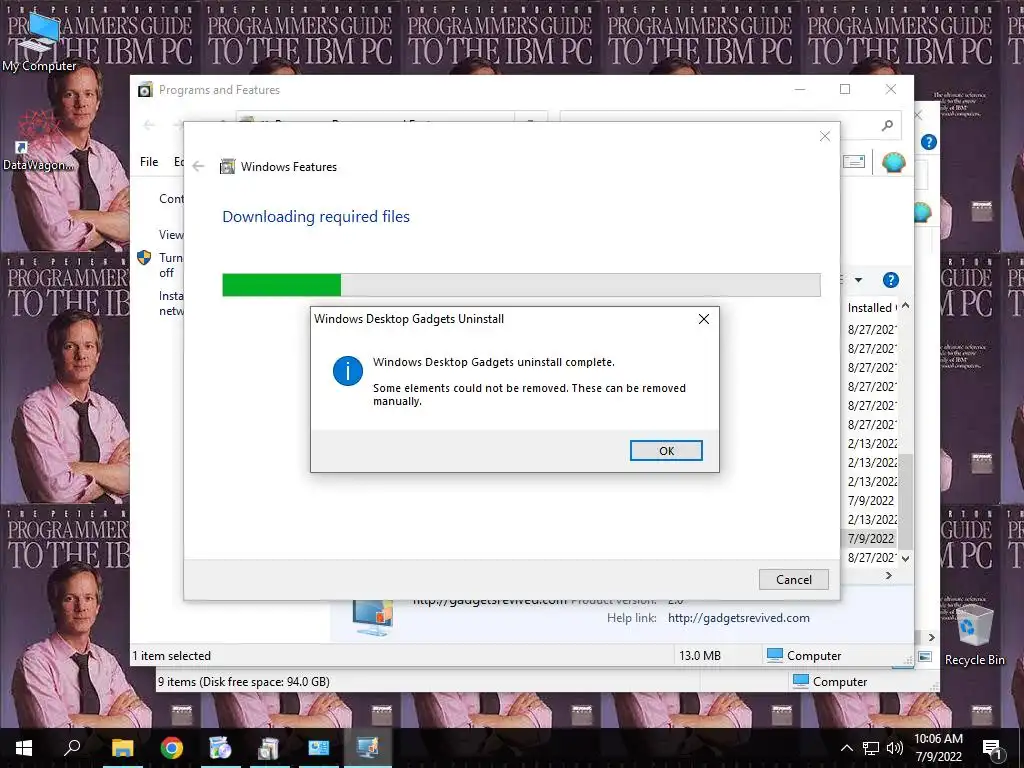Click Computer zone in the rear window status bar
The height and width of the screenshot is (768, 1024).
[x=829, y=682]
